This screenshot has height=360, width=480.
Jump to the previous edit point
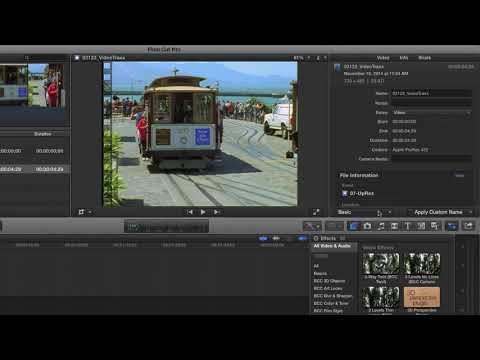coord(190,212)
